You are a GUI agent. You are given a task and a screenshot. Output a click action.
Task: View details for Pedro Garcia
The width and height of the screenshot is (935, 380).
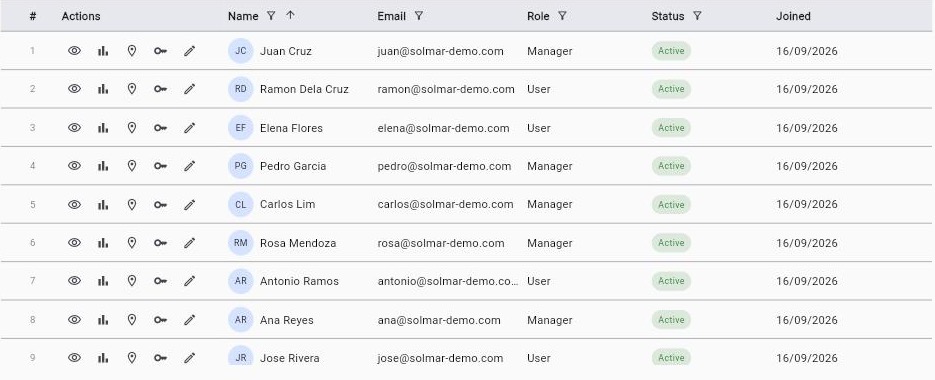point(74,166)
